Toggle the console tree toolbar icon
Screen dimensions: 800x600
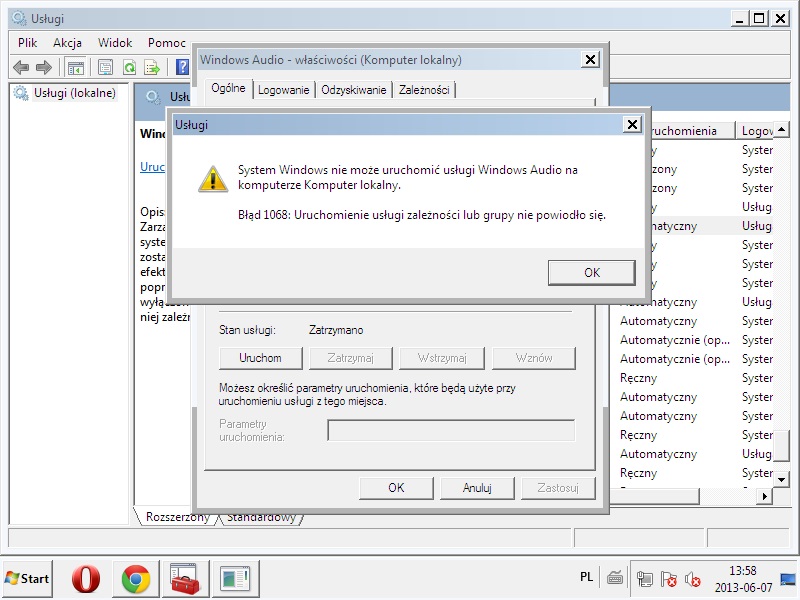[76, 67]
